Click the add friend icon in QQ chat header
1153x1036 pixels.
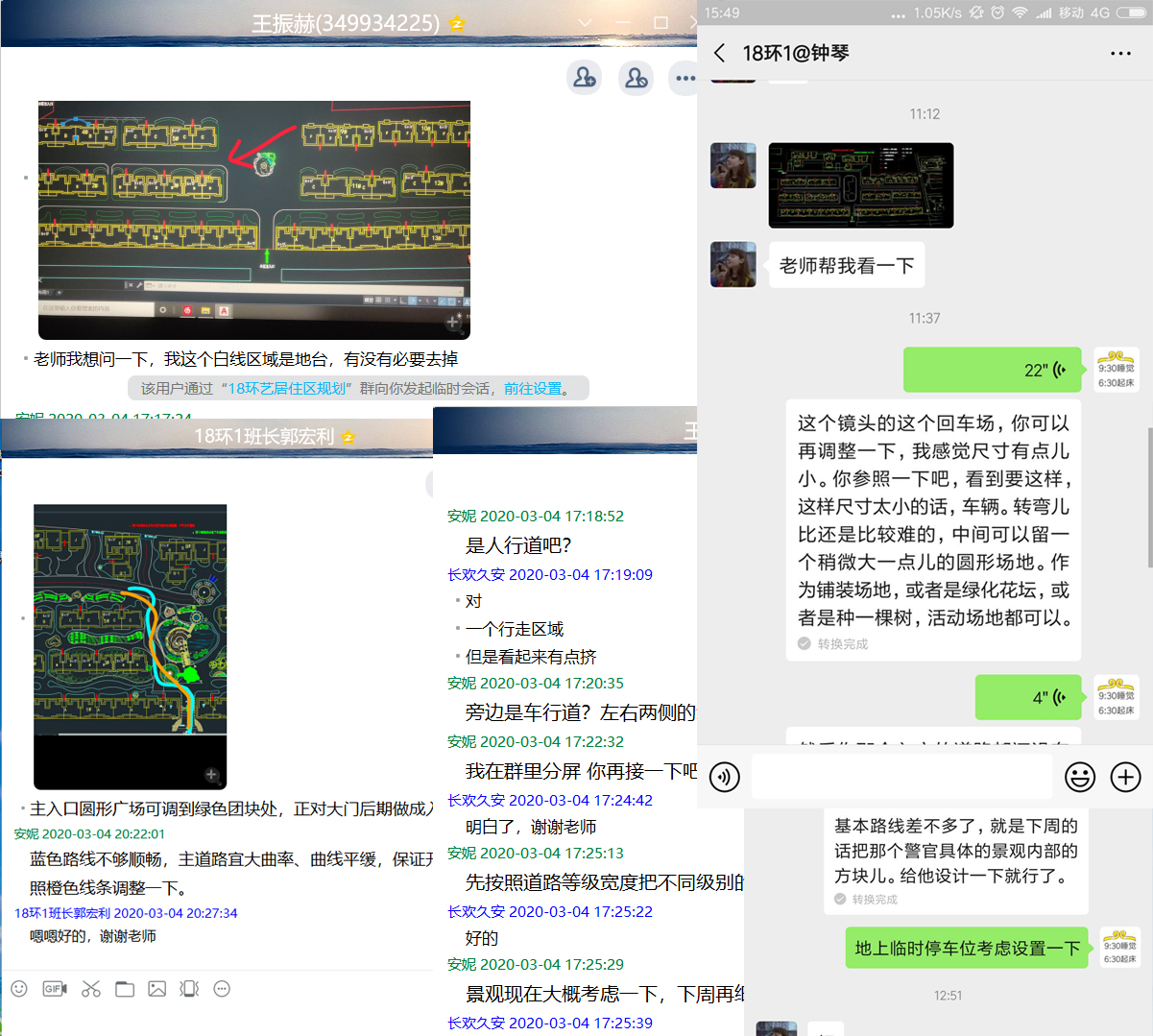(584, 78)
